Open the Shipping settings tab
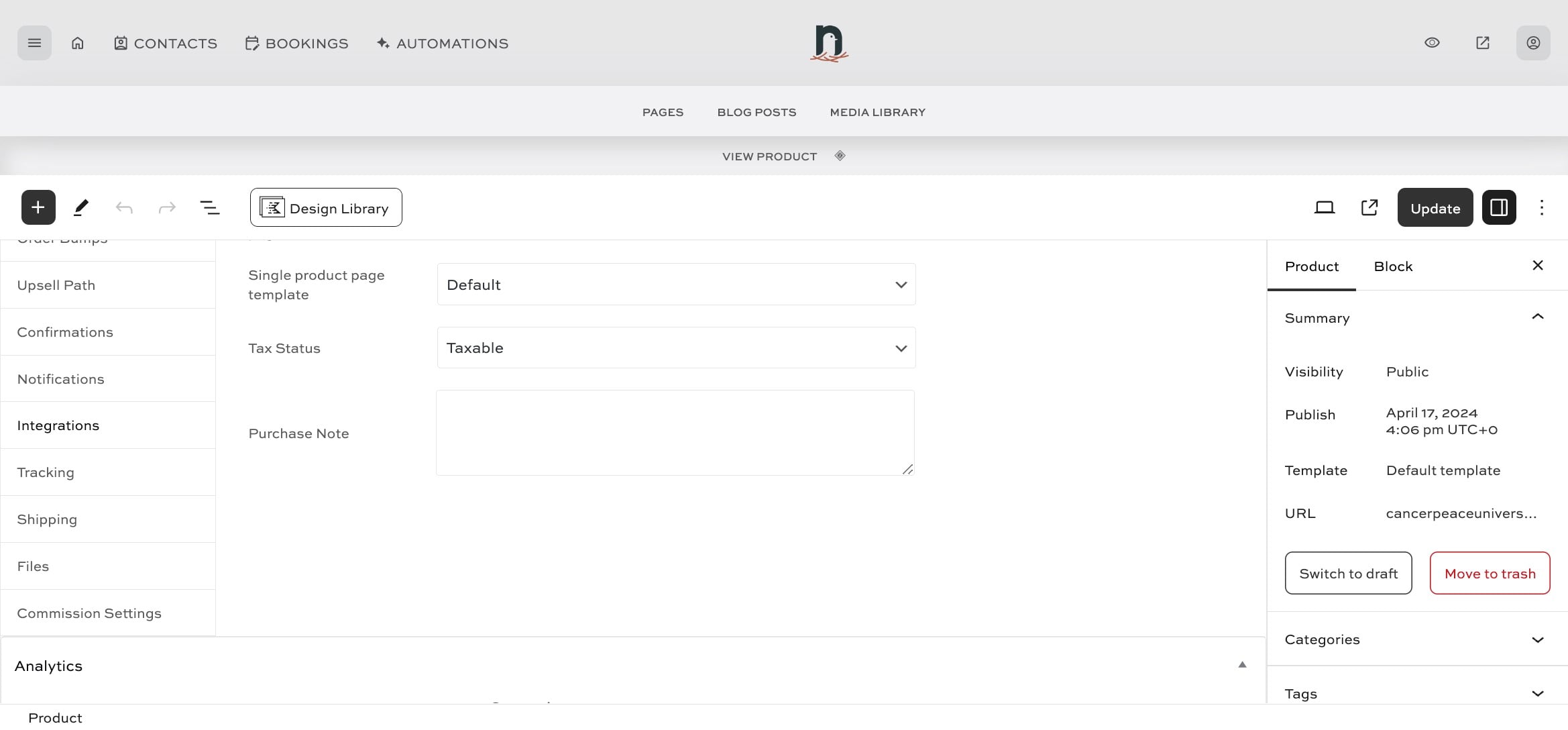The image size is (1568, 730). coord(47,519)
